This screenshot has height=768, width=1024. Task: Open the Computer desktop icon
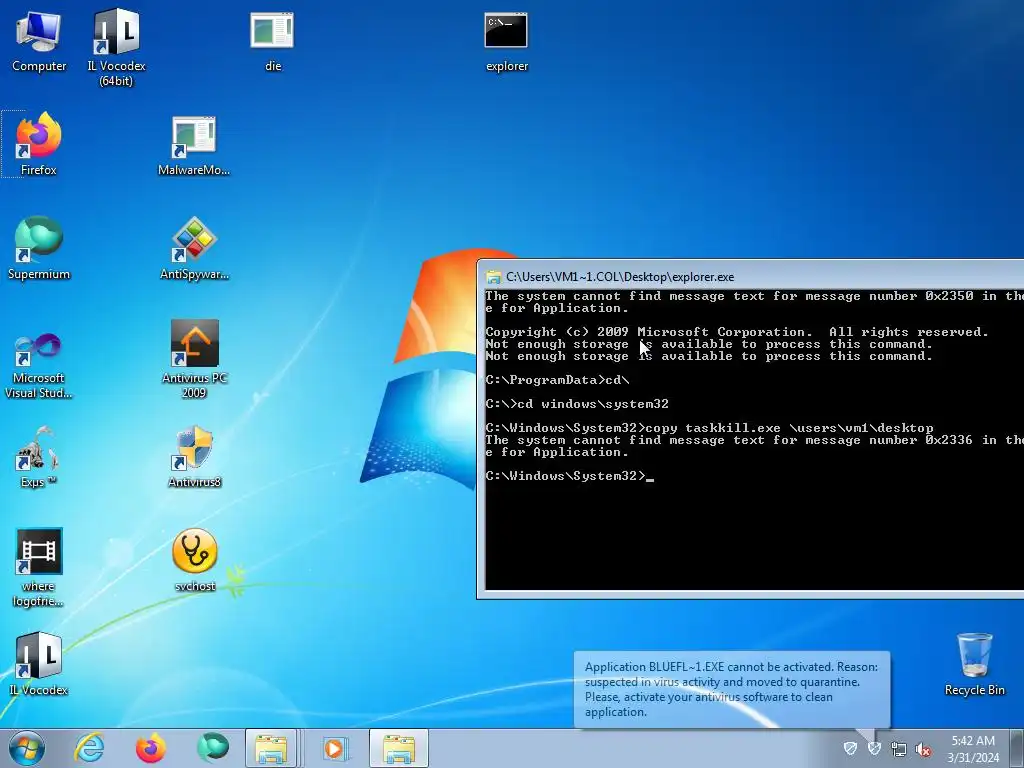click(x=39, y=40)
